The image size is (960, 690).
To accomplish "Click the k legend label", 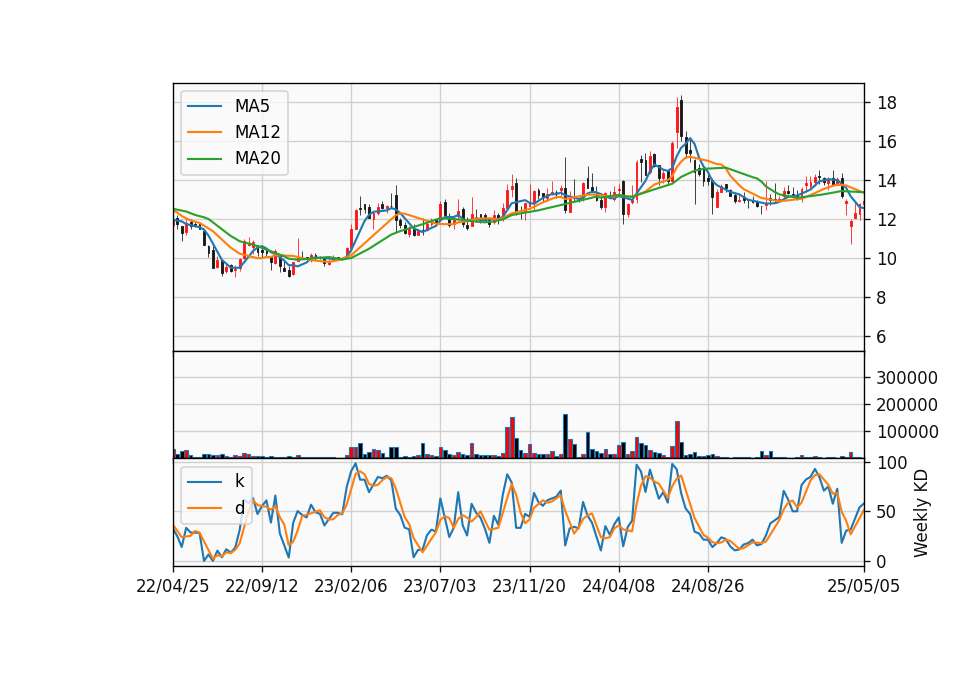I will coord(239,481).
